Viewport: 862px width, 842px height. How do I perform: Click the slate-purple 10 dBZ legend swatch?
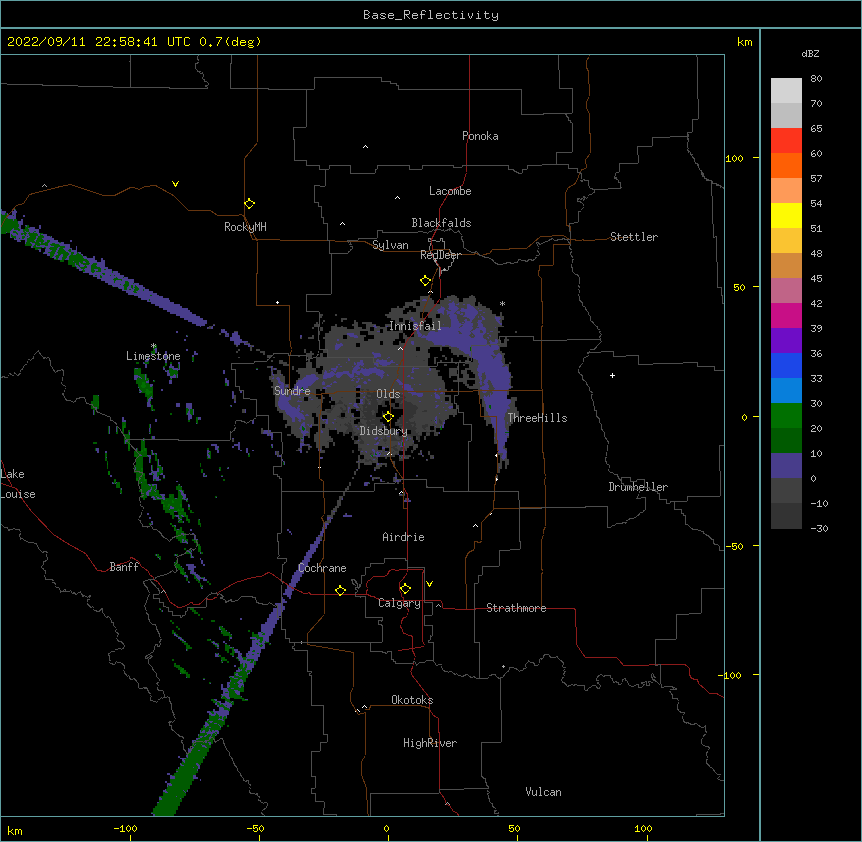786,466
